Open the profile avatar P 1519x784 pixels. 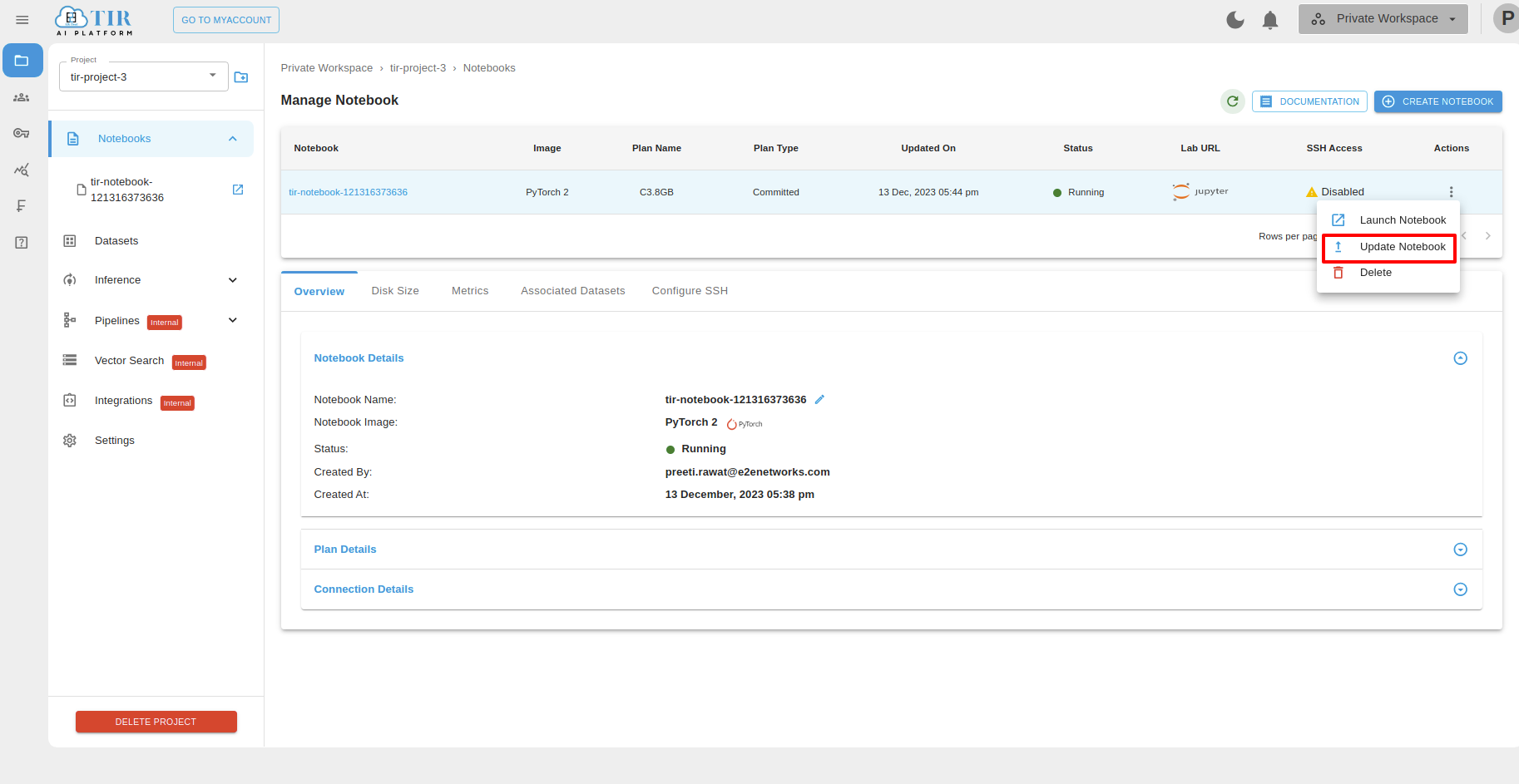[x=1507, y=18]
